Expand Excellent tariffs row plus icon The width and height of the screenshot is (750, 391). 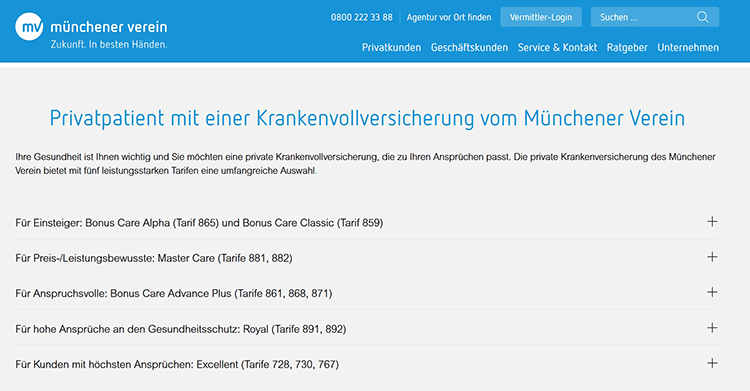(x=712, y=363)
